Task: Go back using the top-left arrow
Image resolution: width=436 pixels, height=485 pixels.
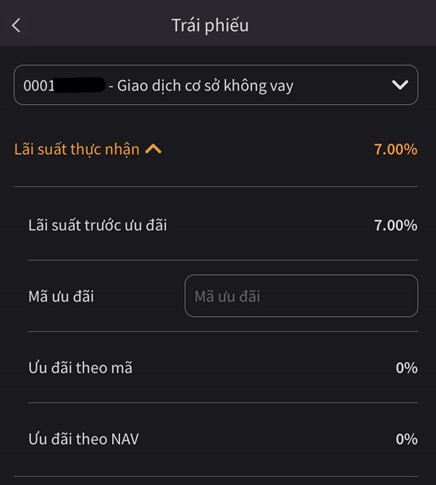Action: (16, 25)
